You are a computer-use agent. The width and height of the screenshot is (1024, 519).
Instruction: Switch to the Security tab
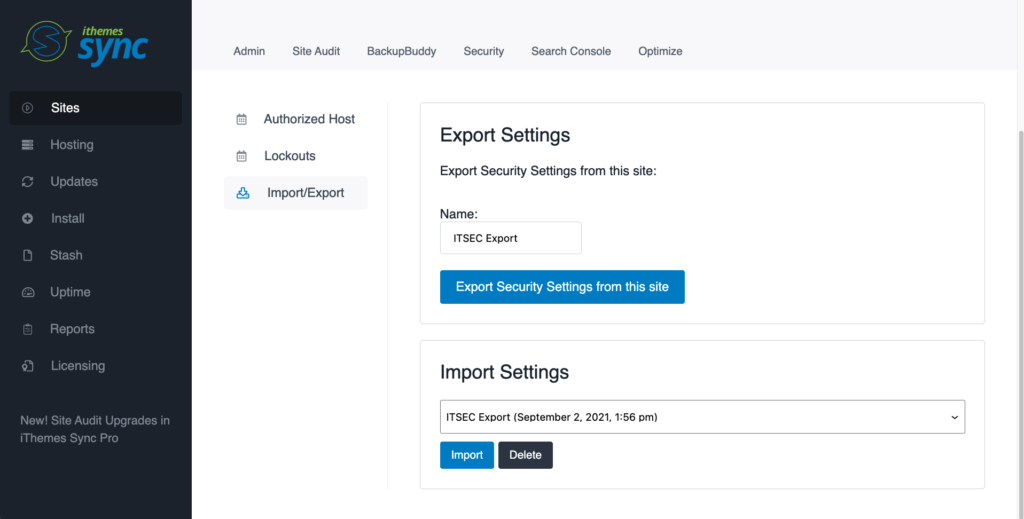click(x=483, y=51)
